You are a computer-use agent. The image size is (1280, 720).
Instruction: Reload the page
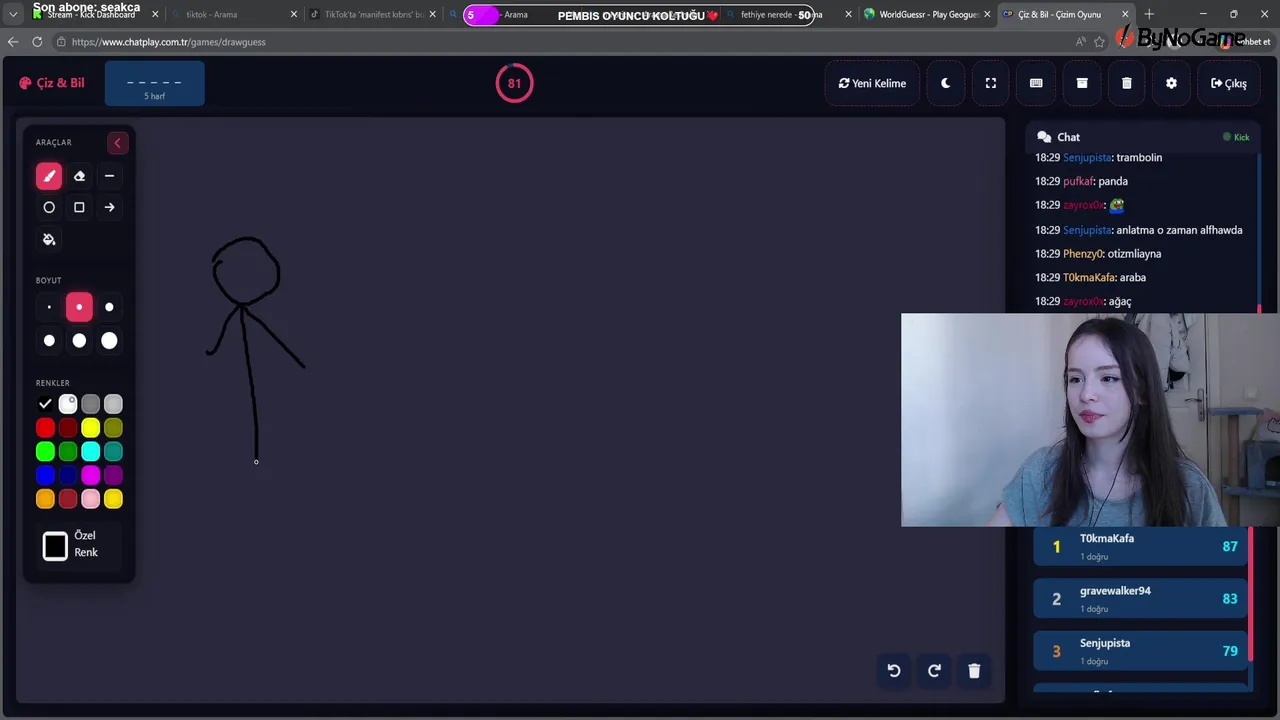click(x=37, y=42)
